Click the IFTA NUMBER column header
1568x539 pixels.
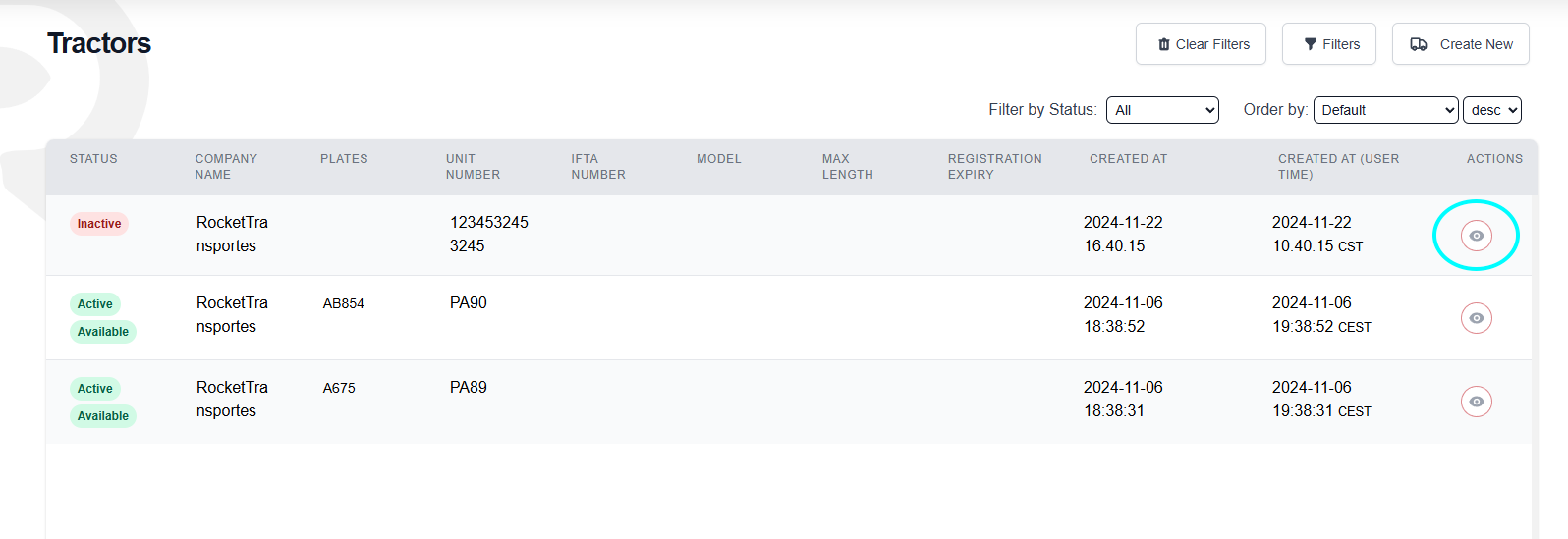(x=598, y=167)
